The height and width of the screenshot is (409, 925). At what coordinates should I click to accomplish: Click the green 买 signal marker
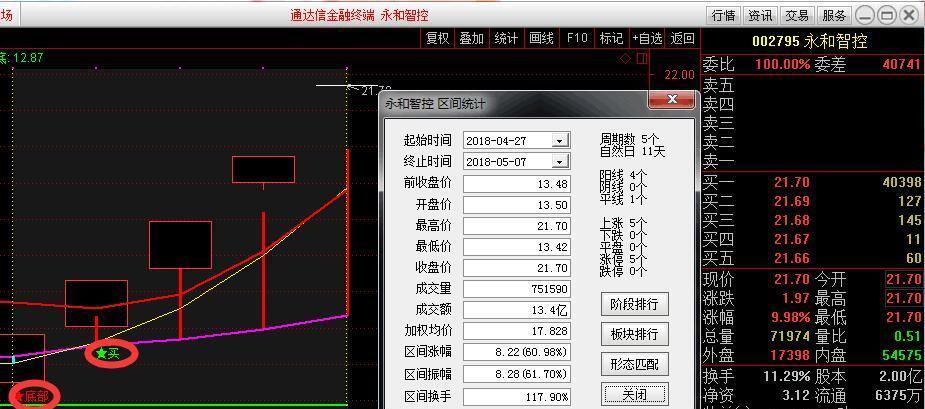[x=109, y=354]
